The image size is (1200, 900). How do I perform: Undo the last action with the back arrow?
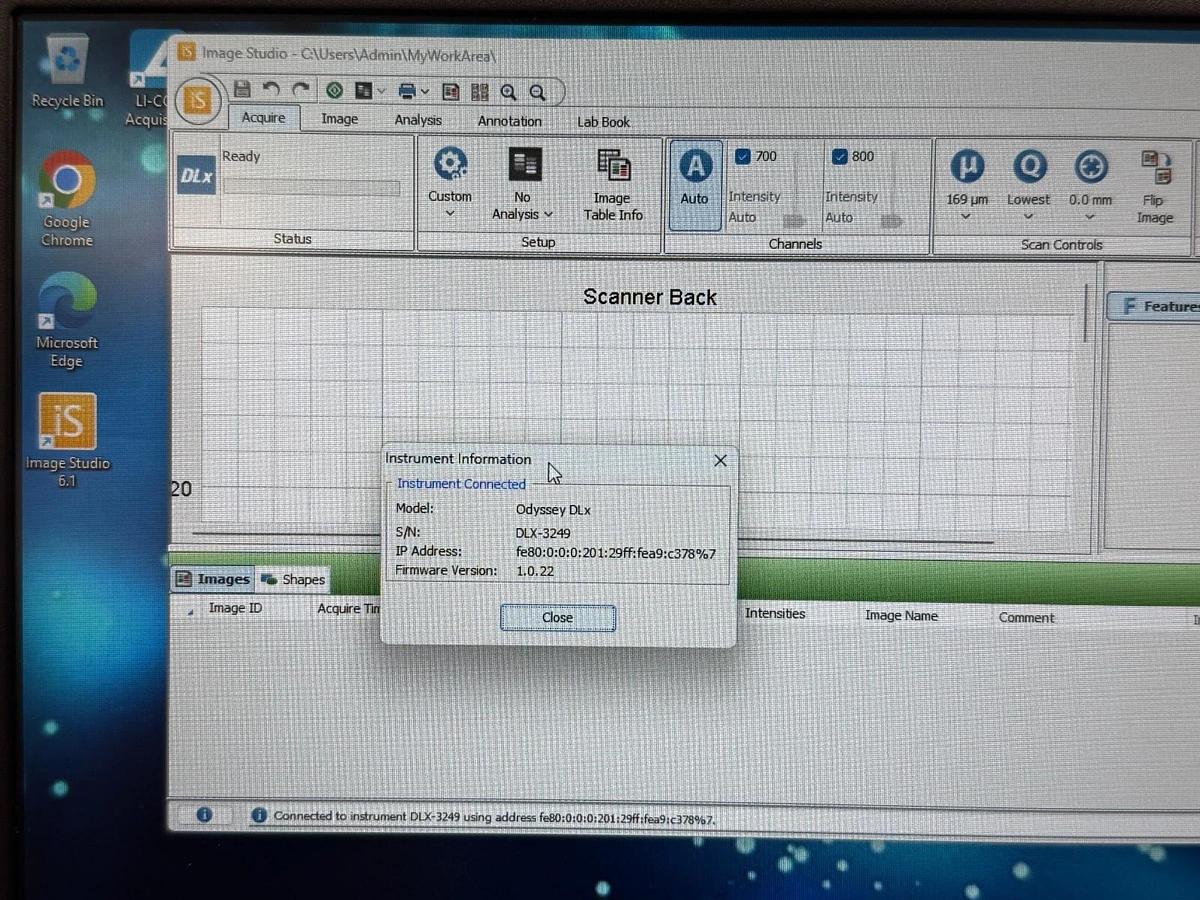coord(271,90)
